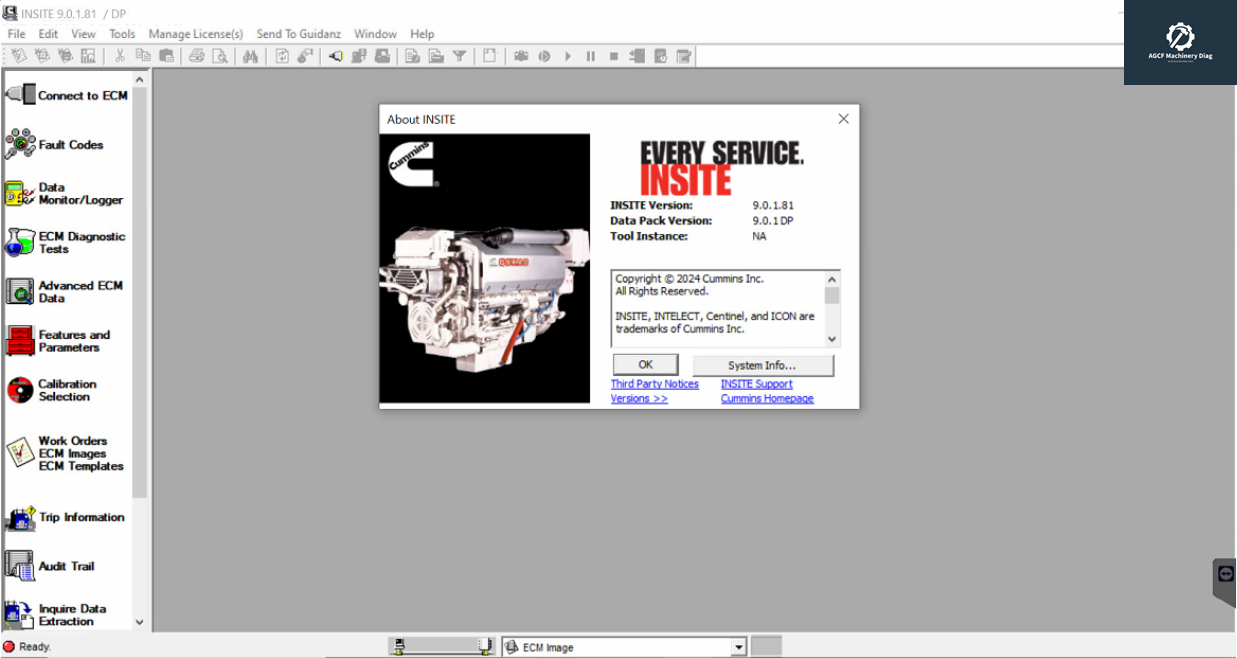Expand the Versions >> section

(639, 398)
